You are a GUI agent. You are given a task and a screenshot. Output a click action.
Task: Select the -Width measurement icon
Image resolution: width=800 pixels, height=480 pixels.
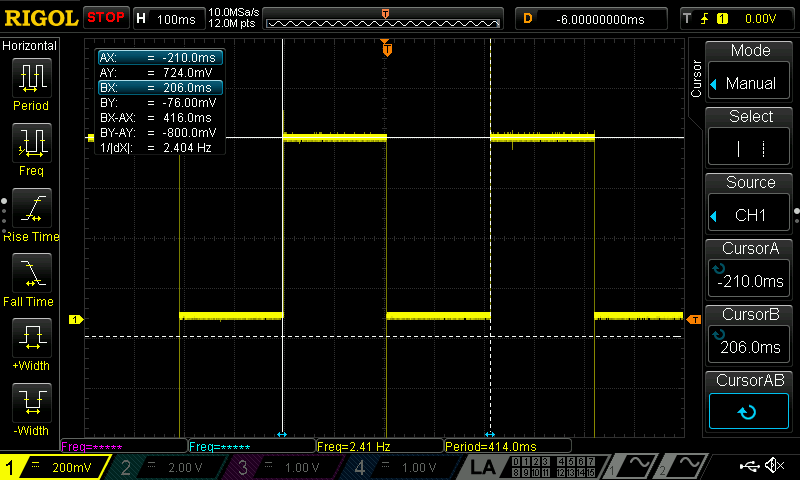click(x=32, y=402)
